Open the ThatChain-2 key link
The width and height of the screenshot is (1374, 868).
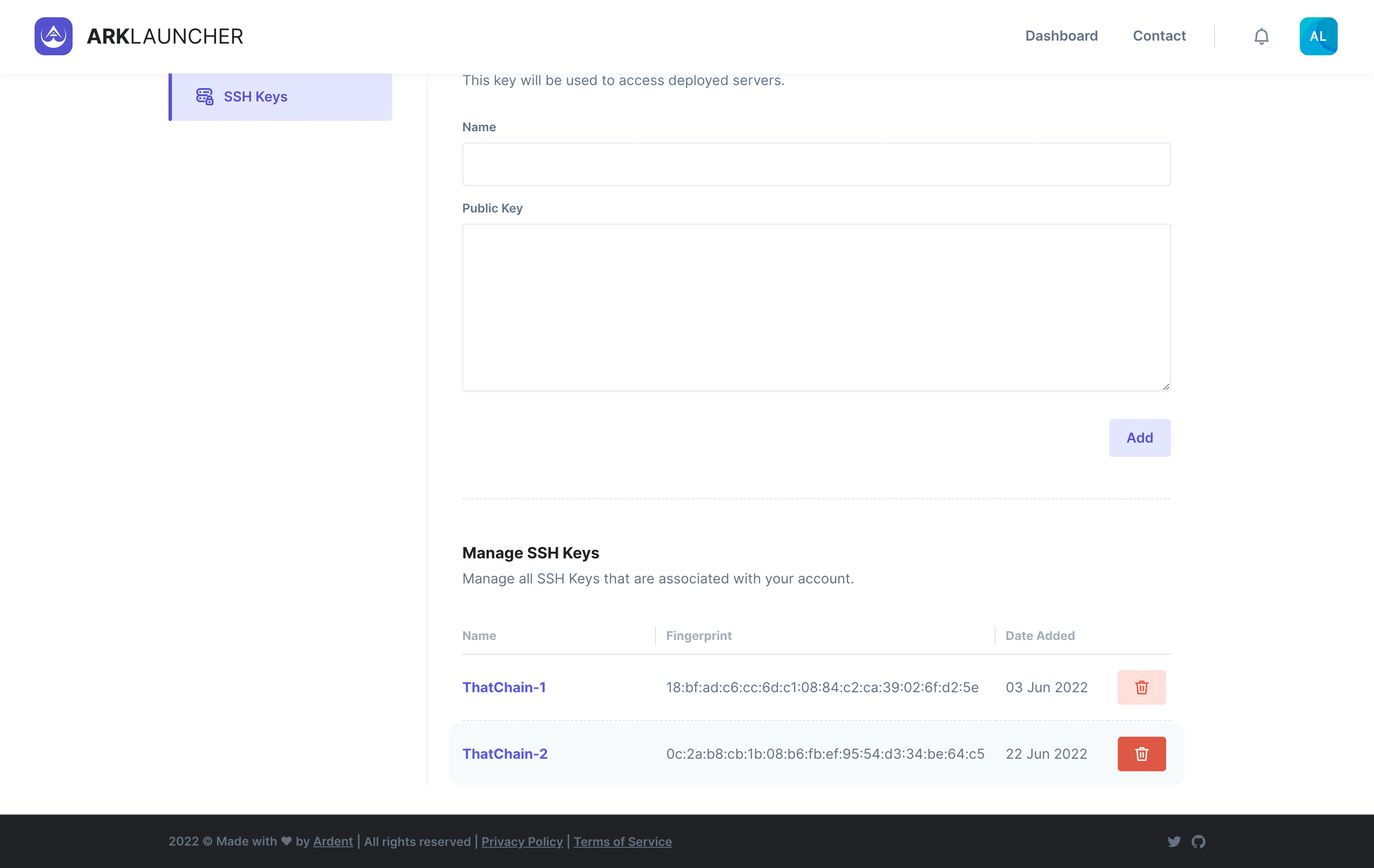tap(504, 754)
